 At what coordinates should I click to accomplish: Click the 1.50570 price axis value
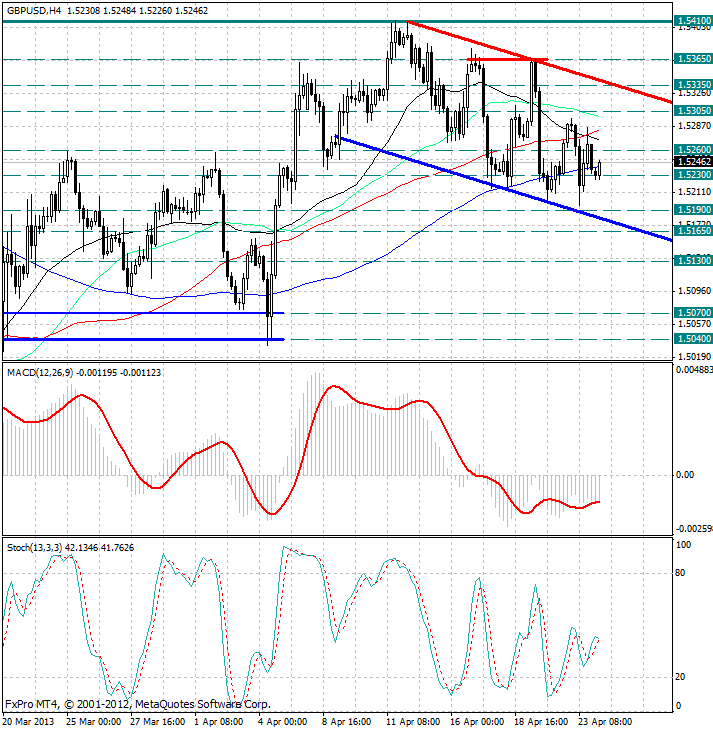pyautogui.click(x=694, y=324)
